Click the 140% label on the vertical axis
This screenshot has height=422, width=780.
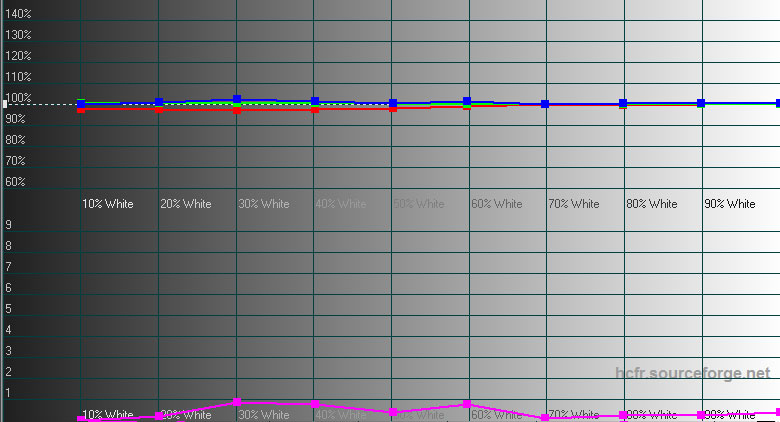[19, 14]
